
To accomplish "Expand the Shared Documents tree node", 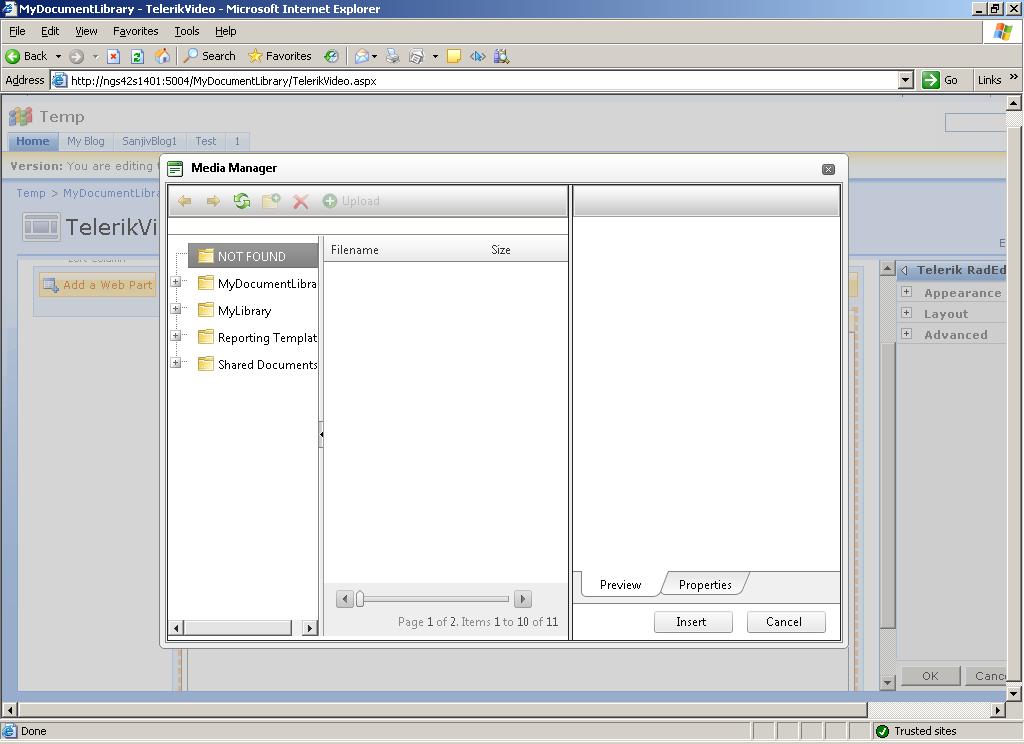I will coord(176,362).
